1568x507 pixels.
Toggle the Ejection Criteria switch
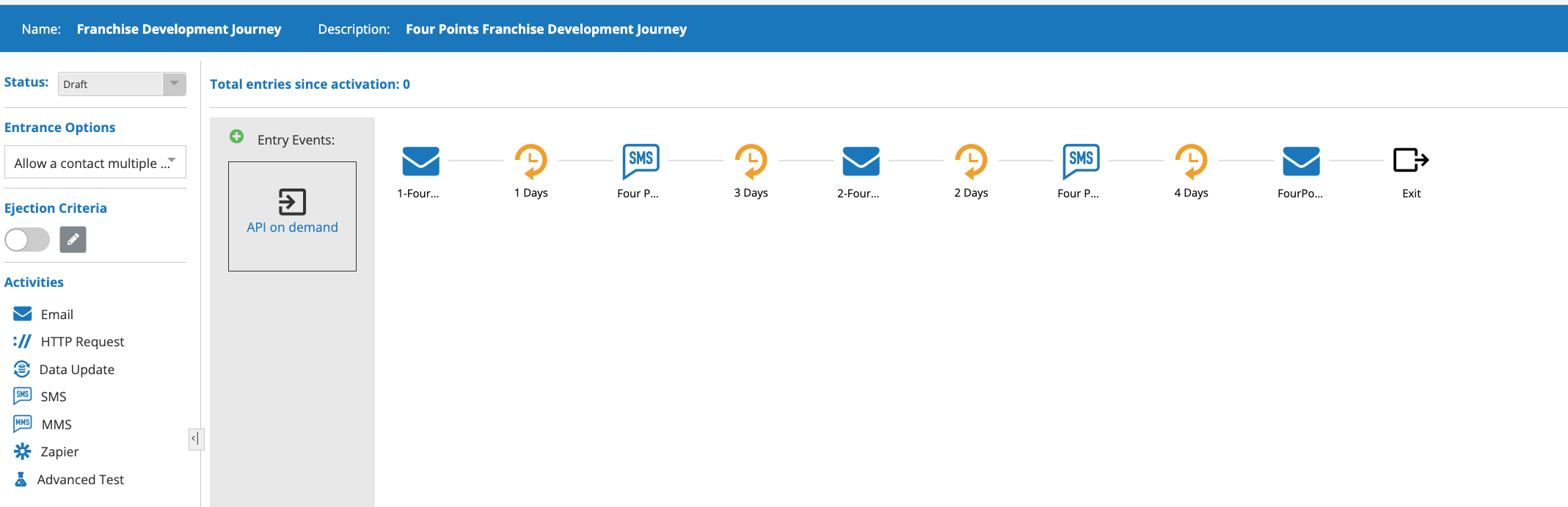click(x=27, y=239)
